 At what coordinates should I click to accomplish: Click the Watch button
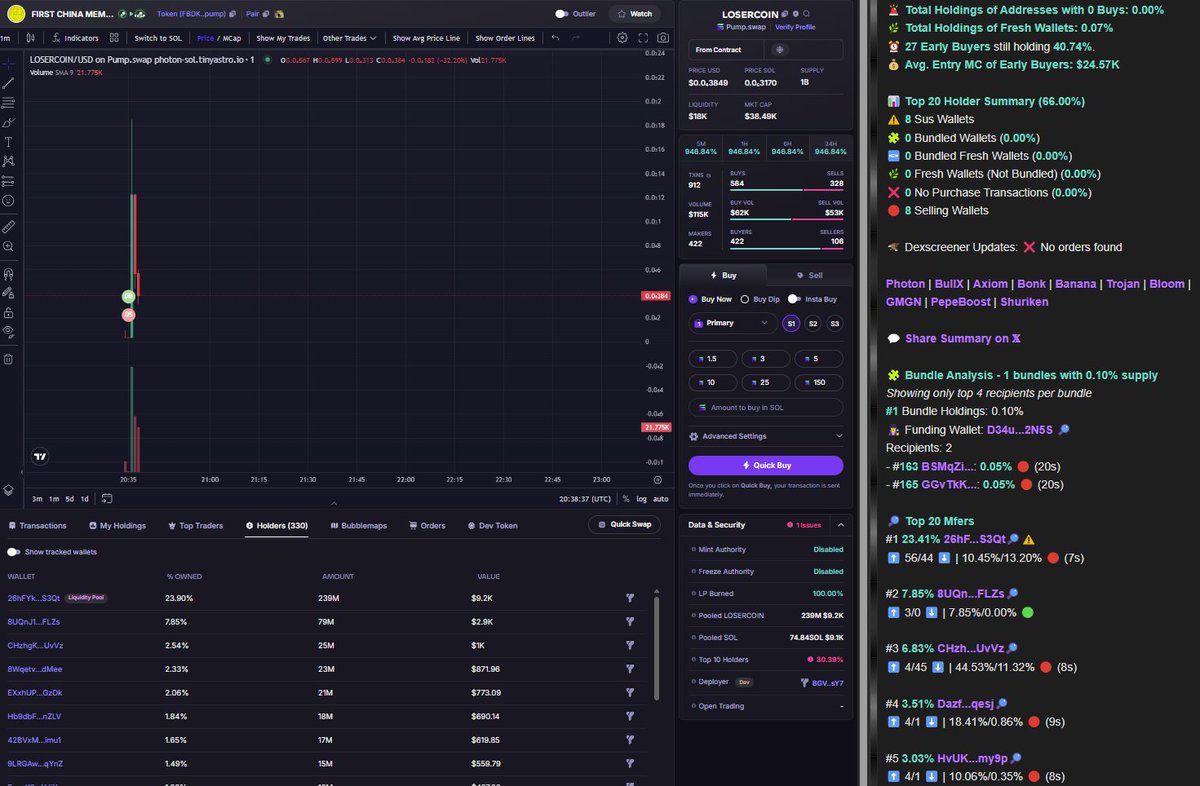tap(635, 14)
